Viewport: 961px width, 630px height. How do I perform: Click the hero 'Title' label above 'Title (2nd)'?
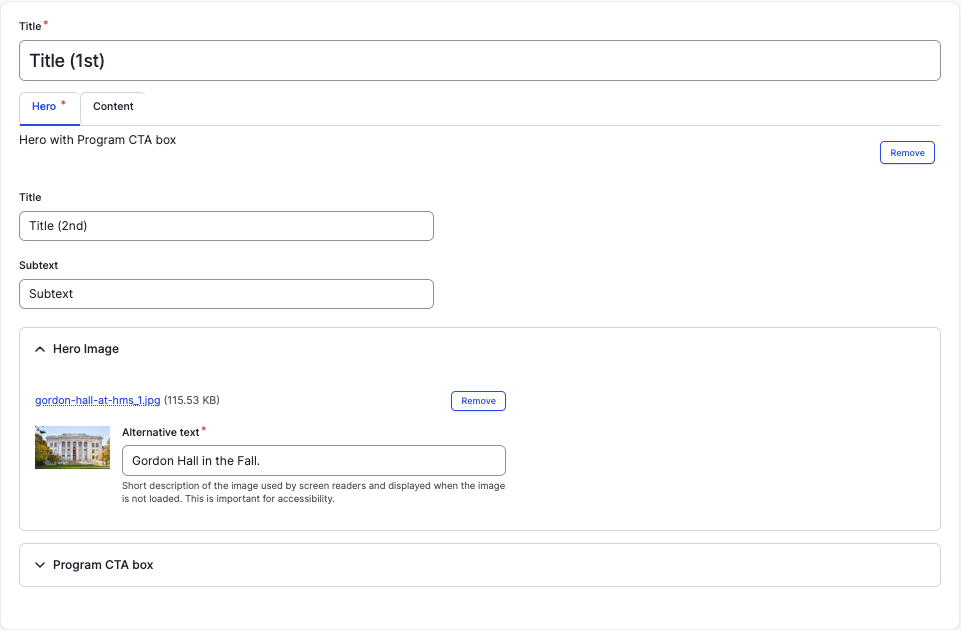click(x=30, y=198)
